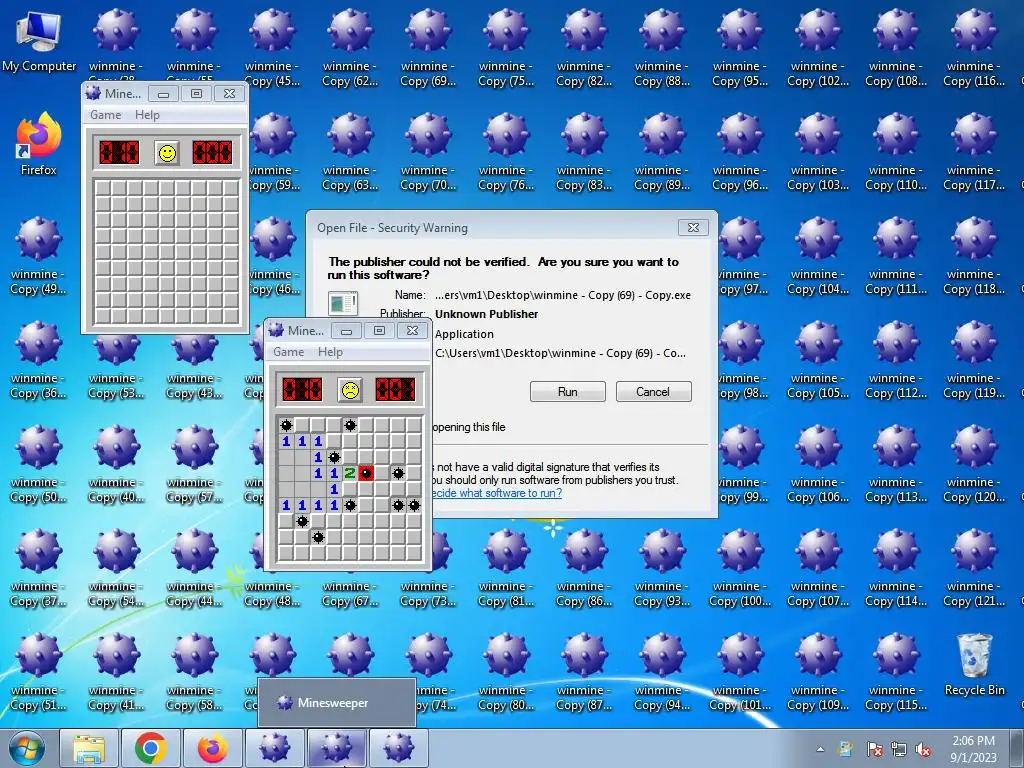Maximize the upper Minesweeper window
1024x768 pixels.
pos(196,93)
